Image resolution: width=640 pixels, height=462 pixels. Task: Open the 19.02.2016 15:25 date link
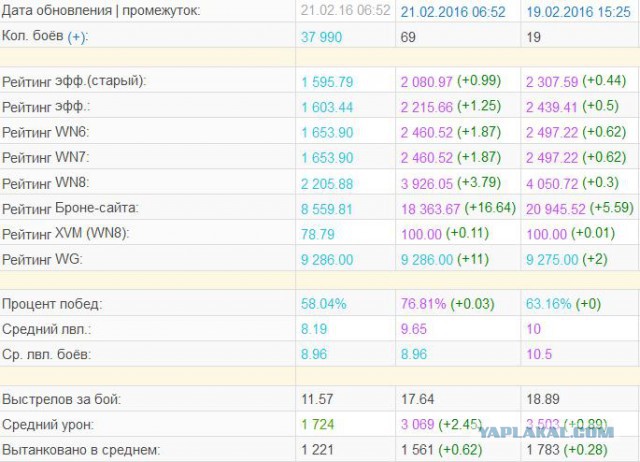578,12
